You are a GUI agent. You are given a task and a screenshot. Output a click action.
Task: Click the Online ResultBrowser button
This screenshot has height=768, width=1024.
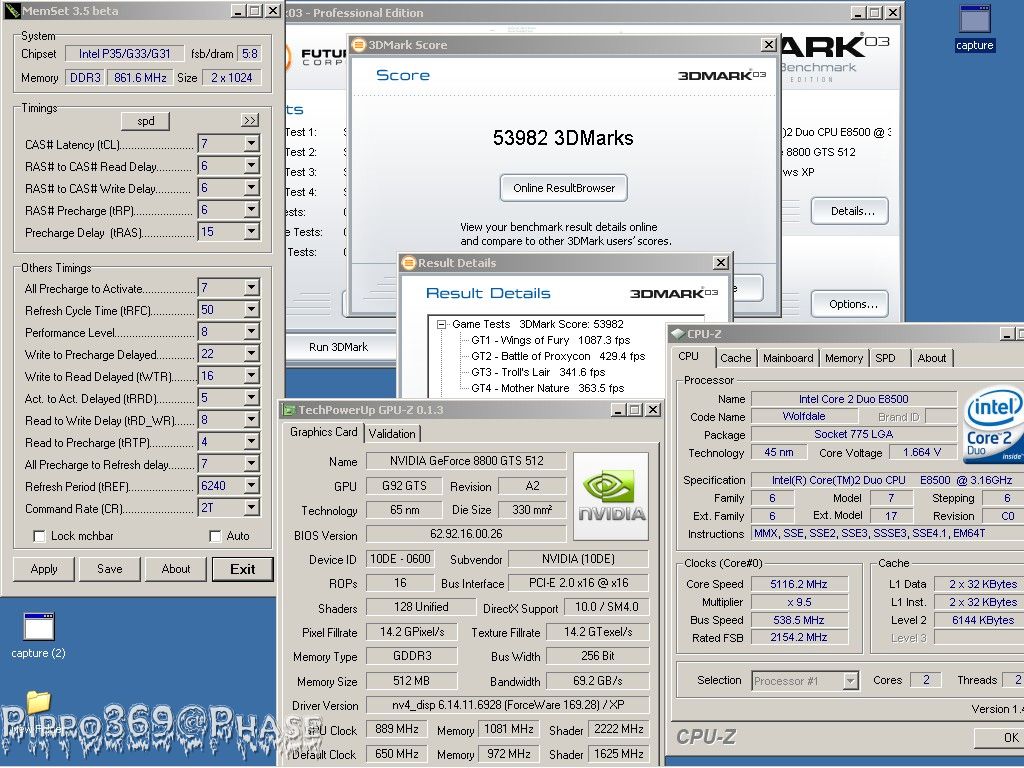pyautogui.click(x=564, y=188)
